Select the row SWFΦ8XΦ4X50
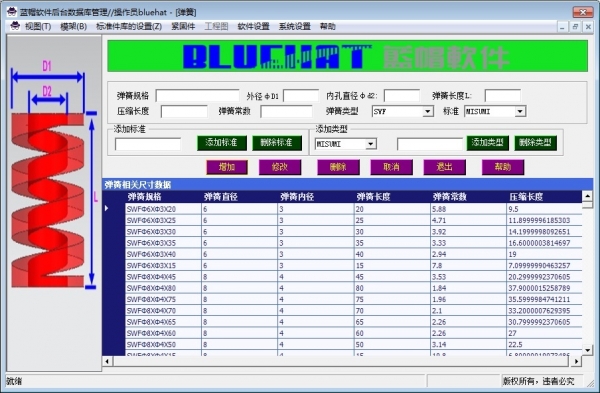The image size is (600, 393). tap(354, 344)
